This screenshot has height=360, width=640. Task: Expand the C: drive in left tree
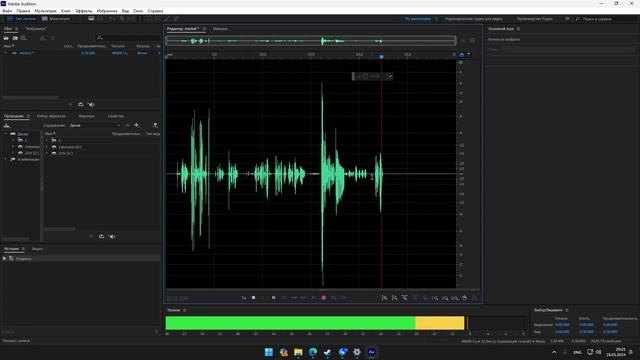tap(13, 140)
